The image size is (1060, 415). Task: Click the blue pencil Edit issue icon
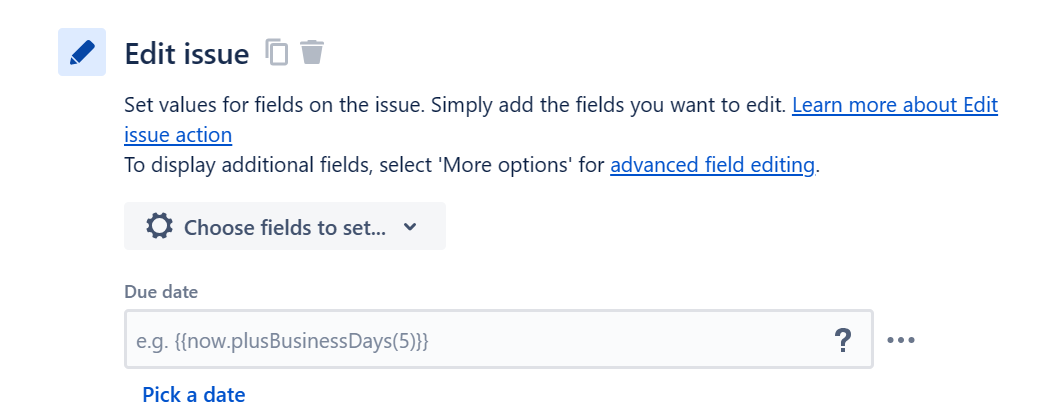(x=82, y=52)
